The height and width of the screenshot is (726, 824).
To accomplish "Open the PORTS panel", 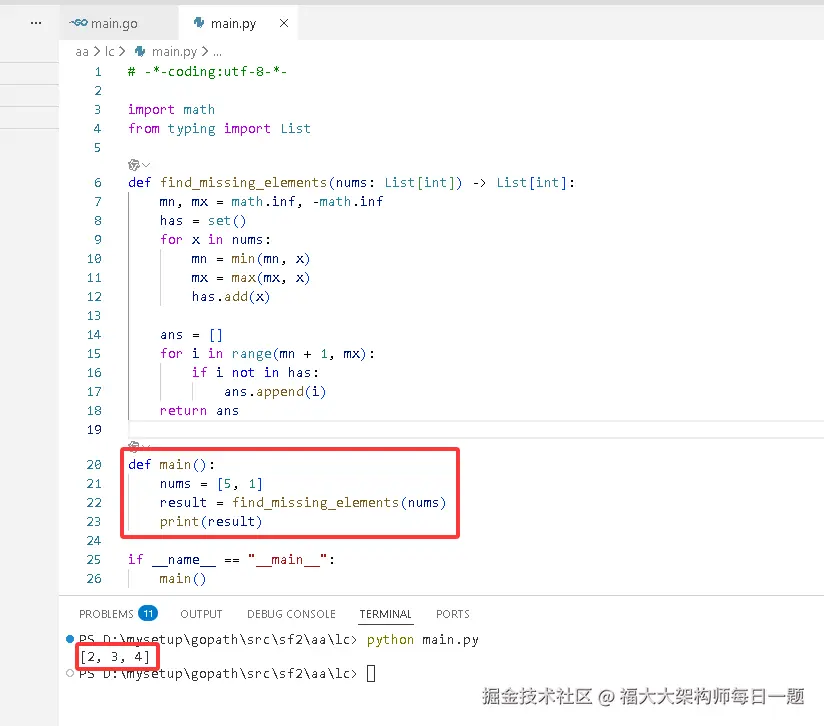I will (452, 614).
